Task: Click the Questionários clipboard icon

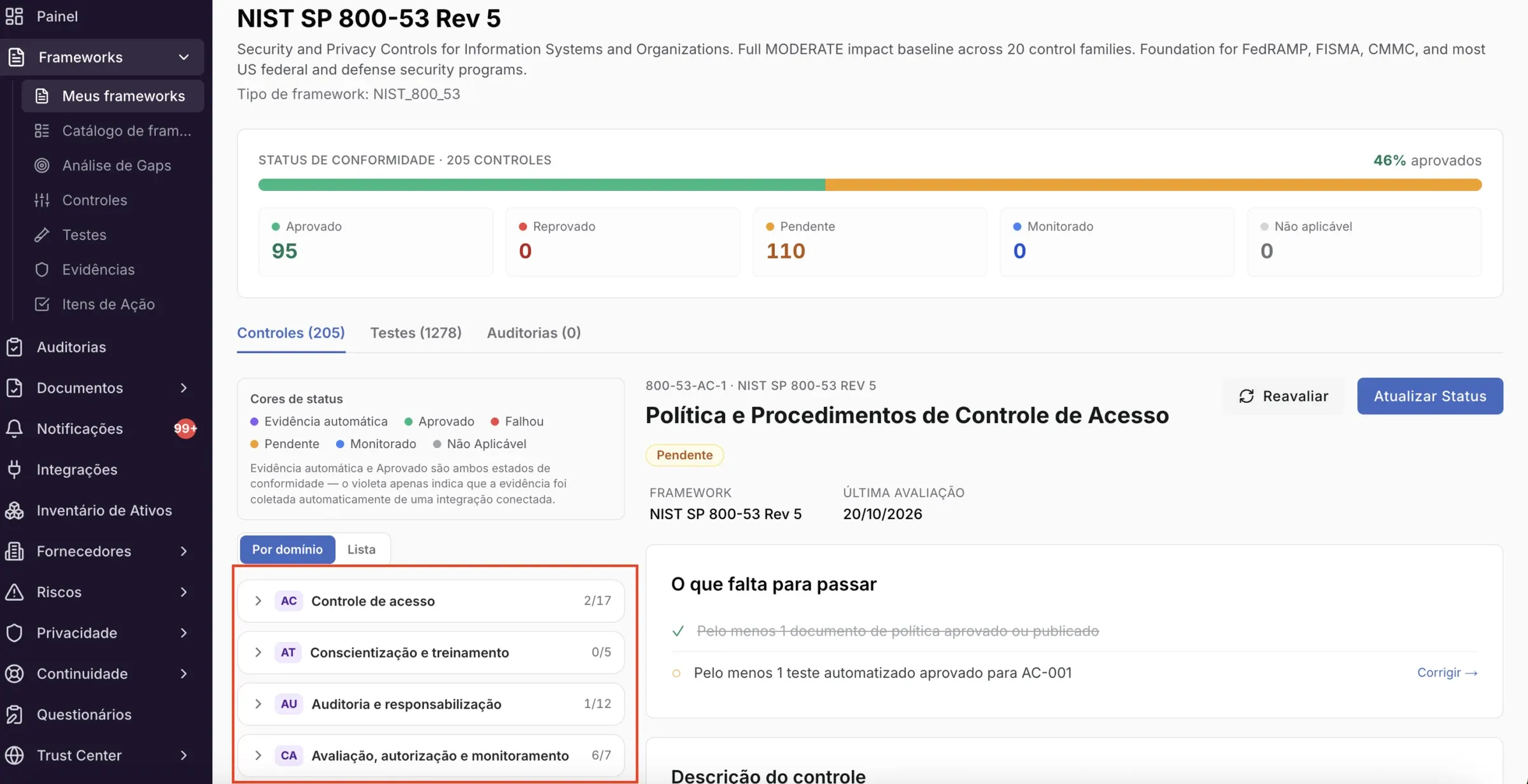Action: [14, 714]
